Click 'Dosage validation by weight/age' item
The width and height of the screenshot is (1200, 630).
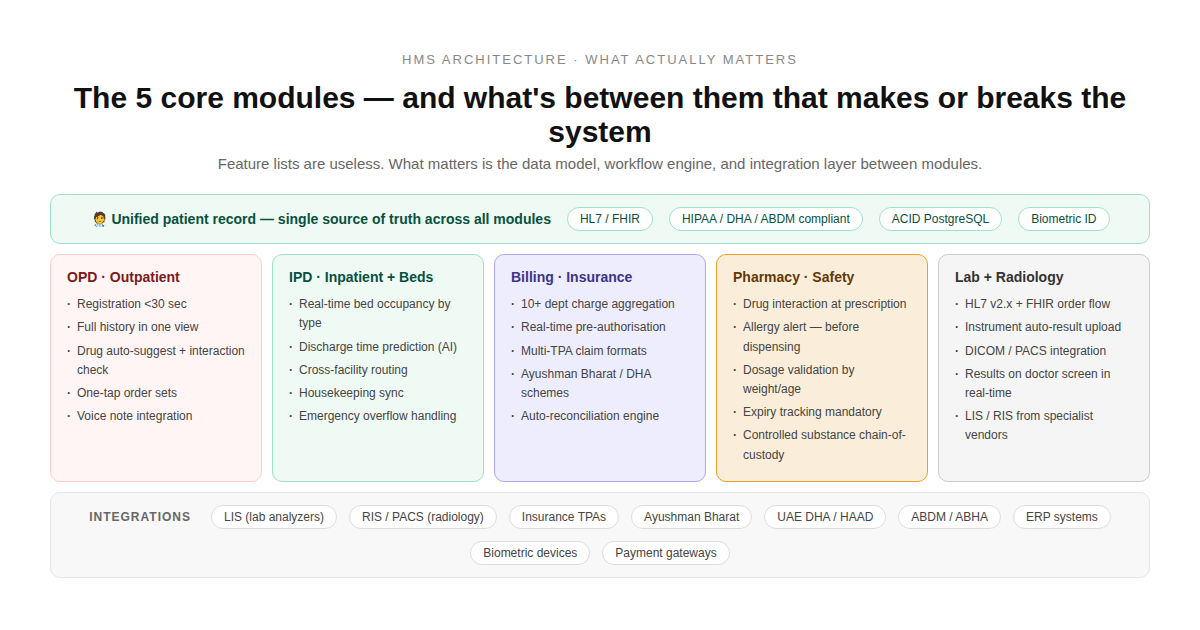pos(799,379)
